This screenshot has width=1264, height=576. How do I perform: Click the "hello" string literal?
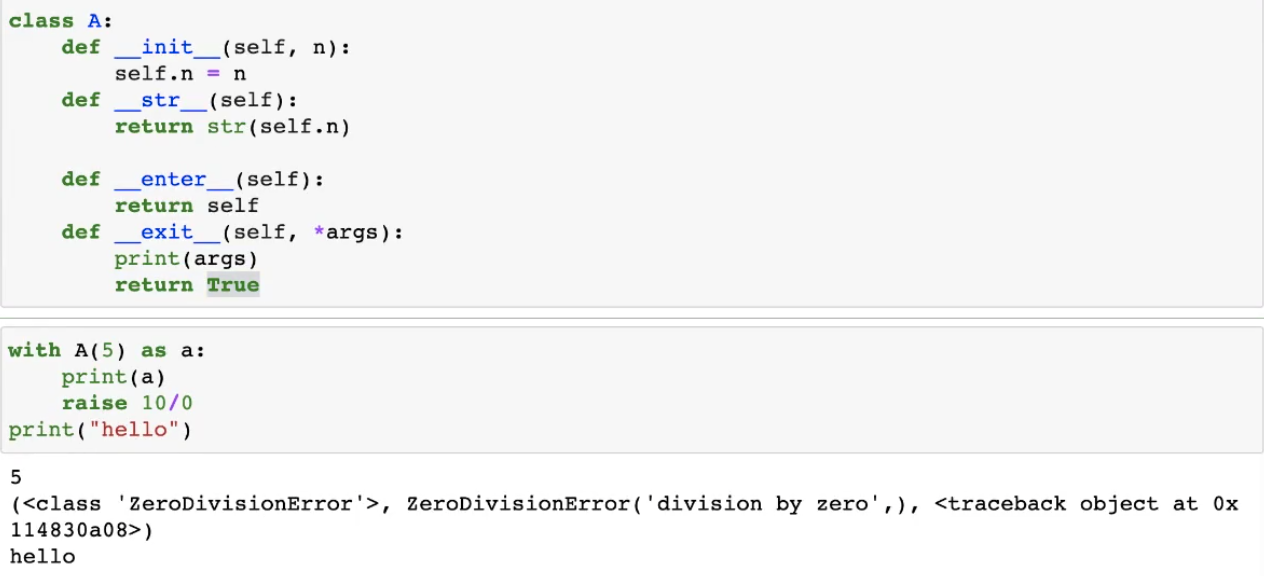133,430
